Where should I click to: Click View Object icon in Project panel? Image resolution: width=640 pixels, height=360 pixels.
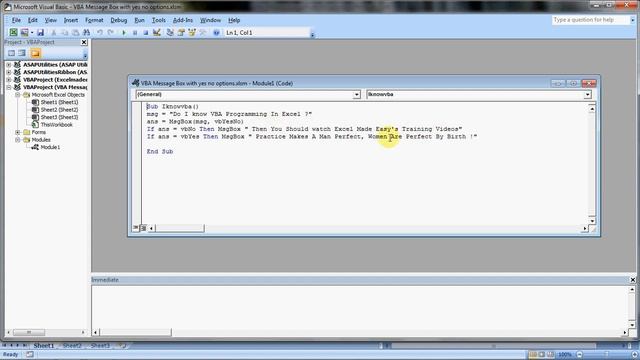22,53
